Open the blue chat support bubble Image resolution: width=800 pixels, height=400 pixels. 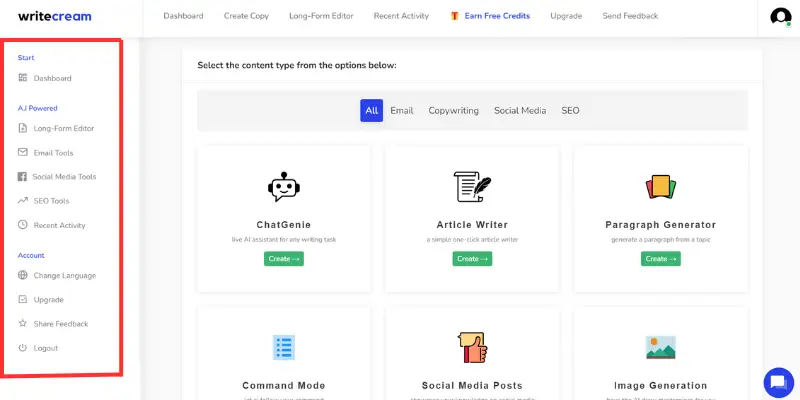tap(779, 382)
